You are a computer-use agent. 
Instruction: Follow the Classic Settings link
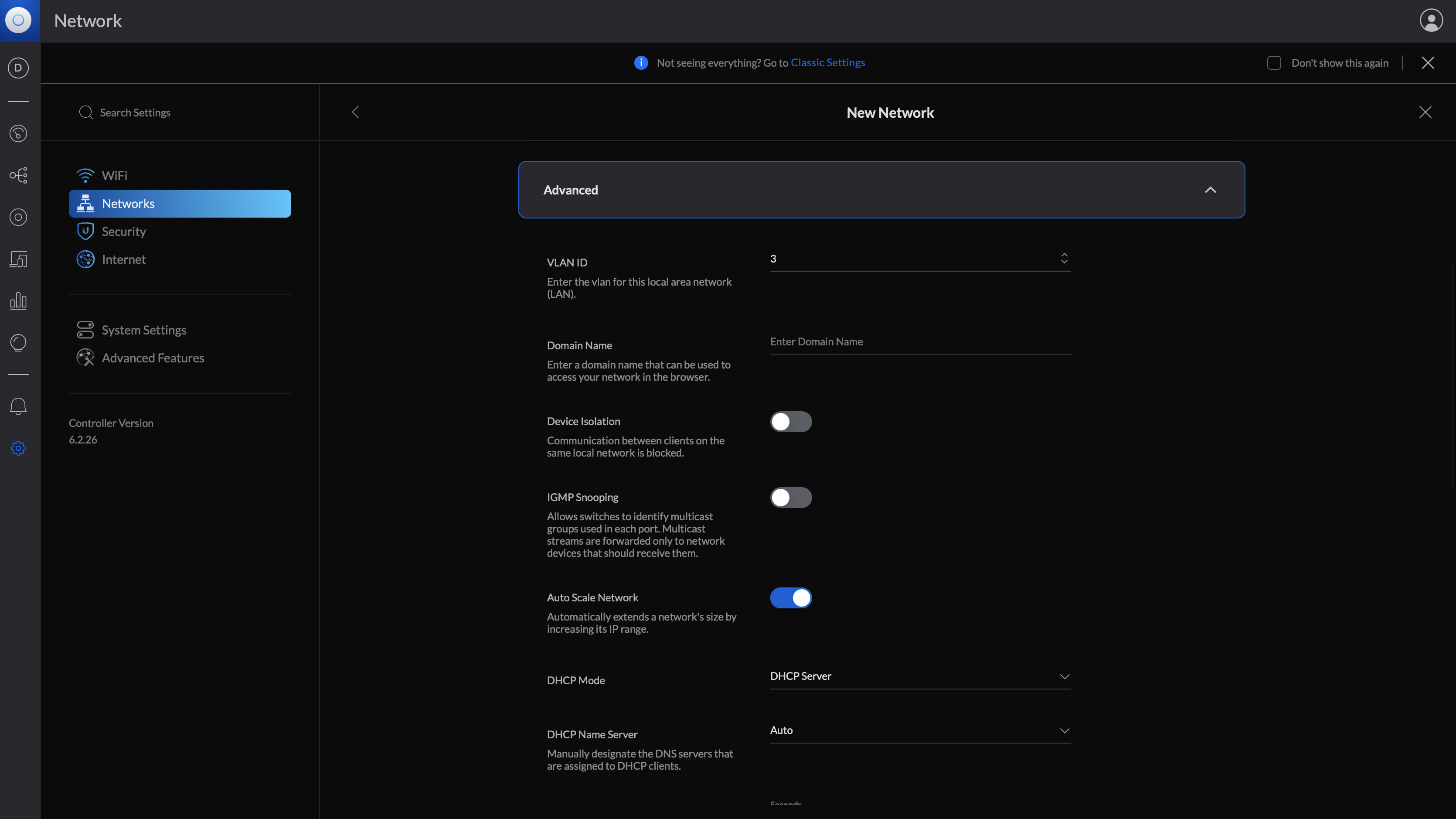[827, 63]
